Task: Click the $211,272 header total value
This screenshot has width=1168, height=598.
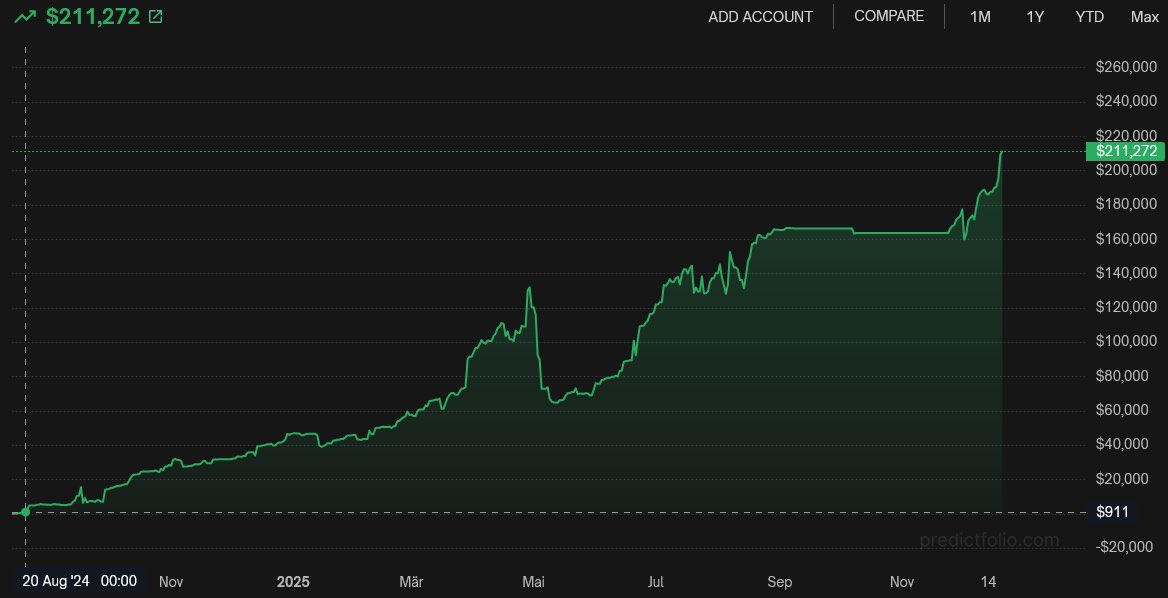Action: coord(93,16)
